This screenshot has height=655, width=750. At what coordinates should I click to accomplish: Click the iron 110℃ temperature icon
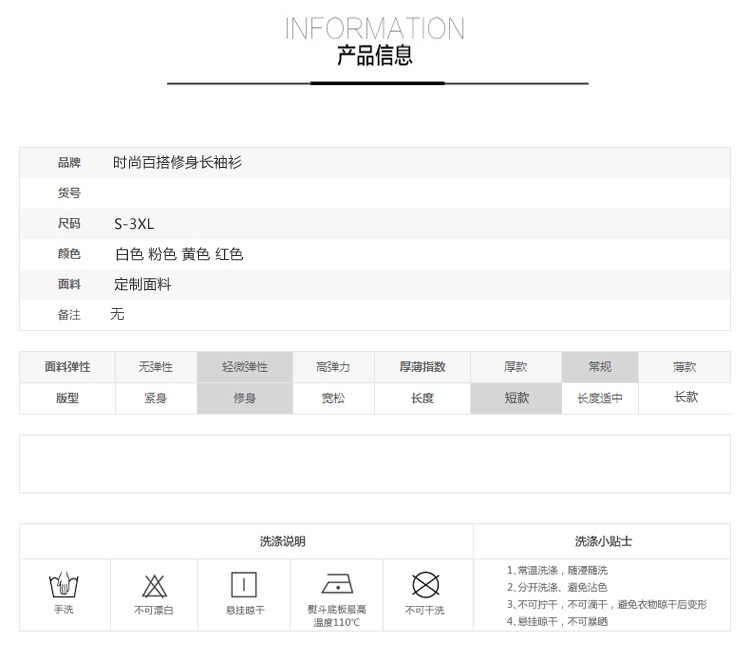click(x=336, y=584)
